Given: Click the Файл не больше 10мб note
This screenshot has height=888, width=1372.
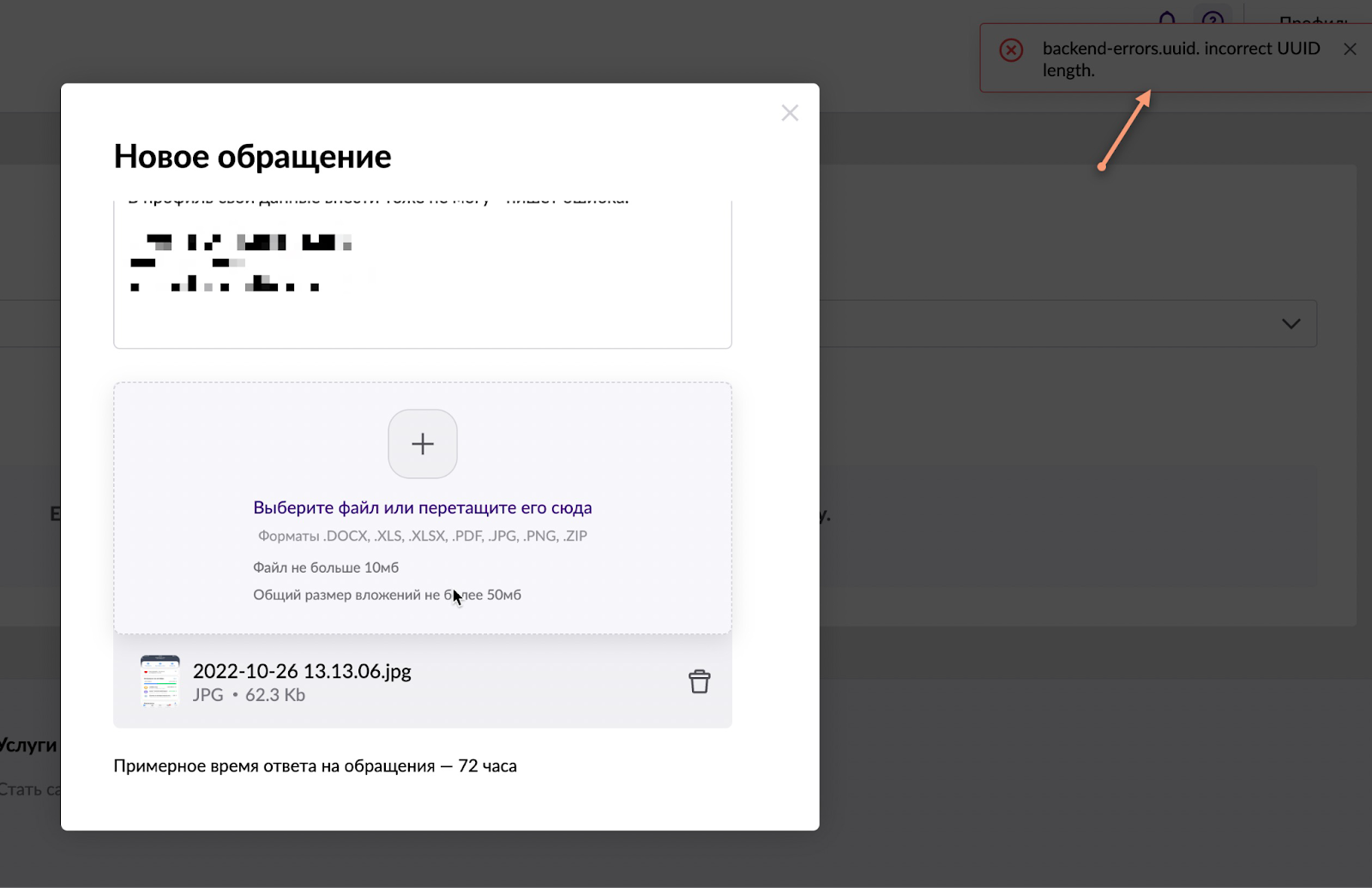Looking at the screenshot, I should [x=326, y=567].
